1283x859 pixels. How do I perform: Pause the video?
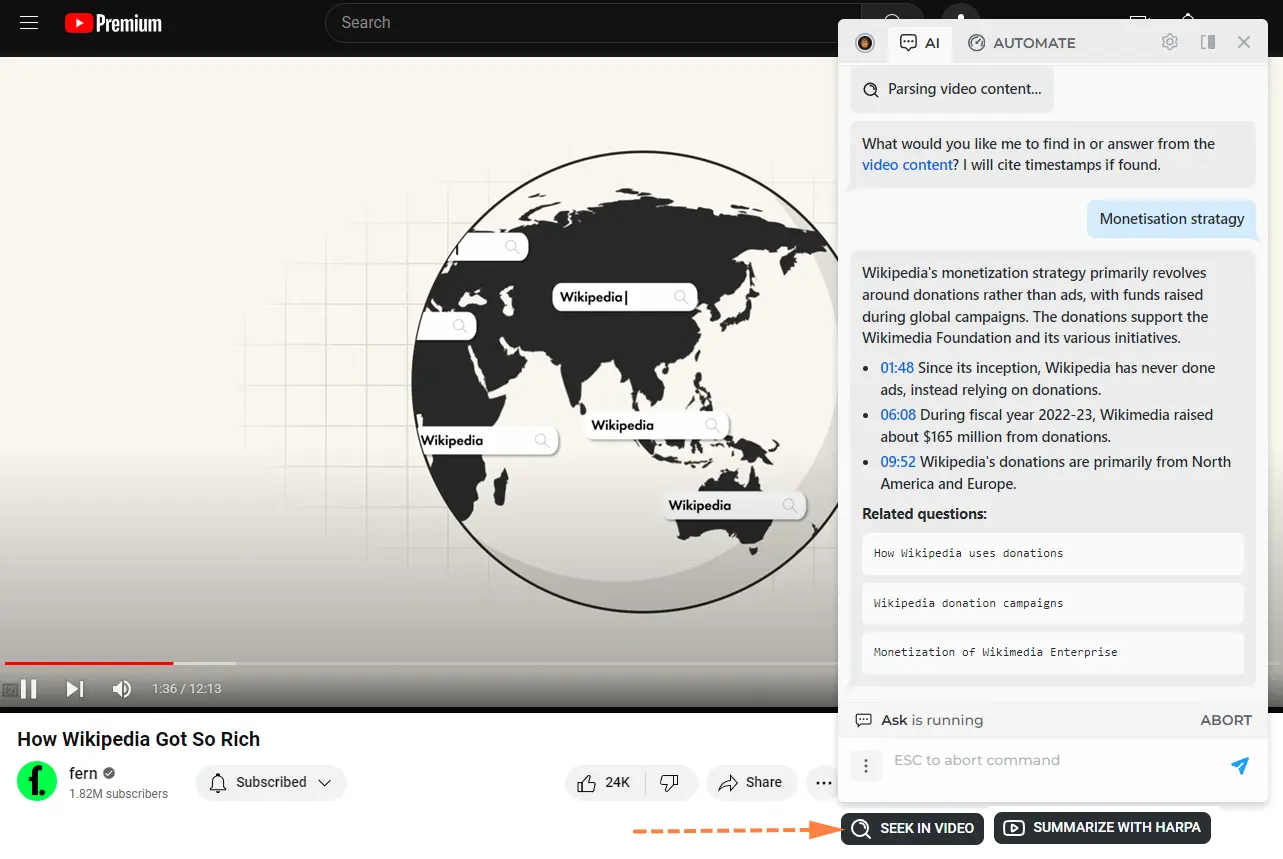[x=28, y=689]
